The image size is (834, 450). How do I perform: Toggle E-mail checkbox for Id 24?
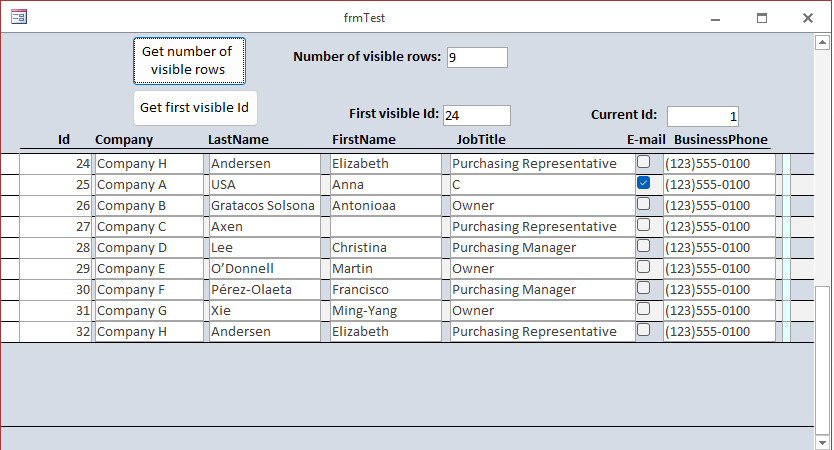[643, 162]
